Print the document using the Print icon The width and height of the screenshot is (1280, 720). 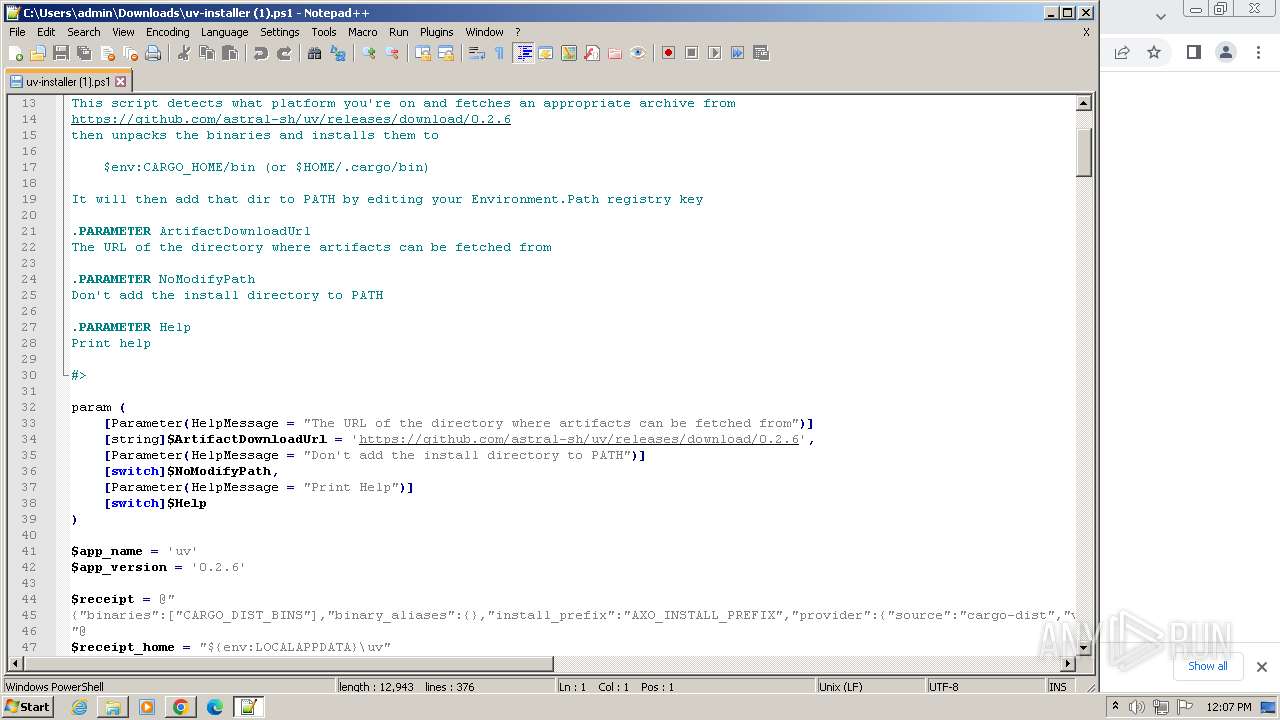click(153, 53)
